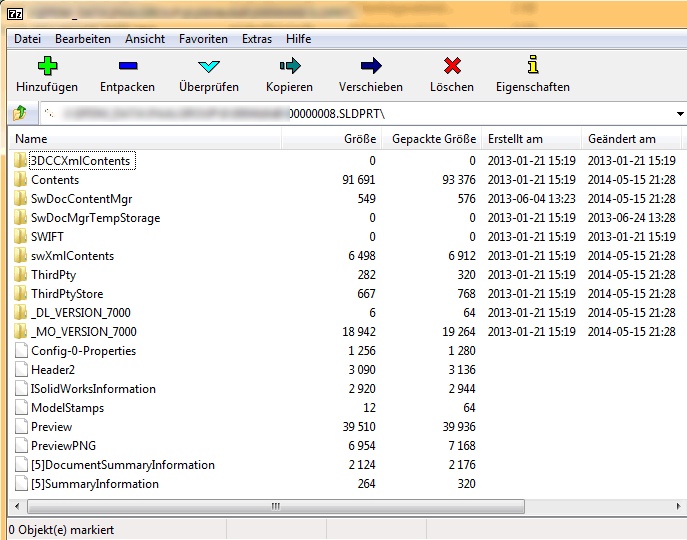Image resolution: width=687 pixels, height=540 pixels.
Task: Select the 3DCCXmlContents folder name
Action: pyautogui.click(x=81, y=161)
